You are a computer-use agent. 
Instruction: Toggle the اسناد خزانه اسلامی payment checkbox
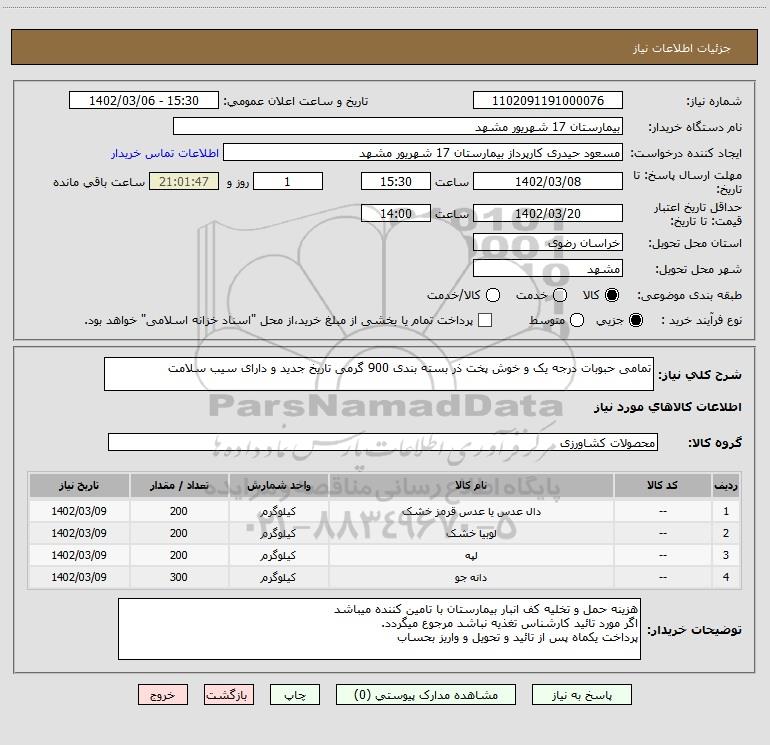click(x=485, y=320)
